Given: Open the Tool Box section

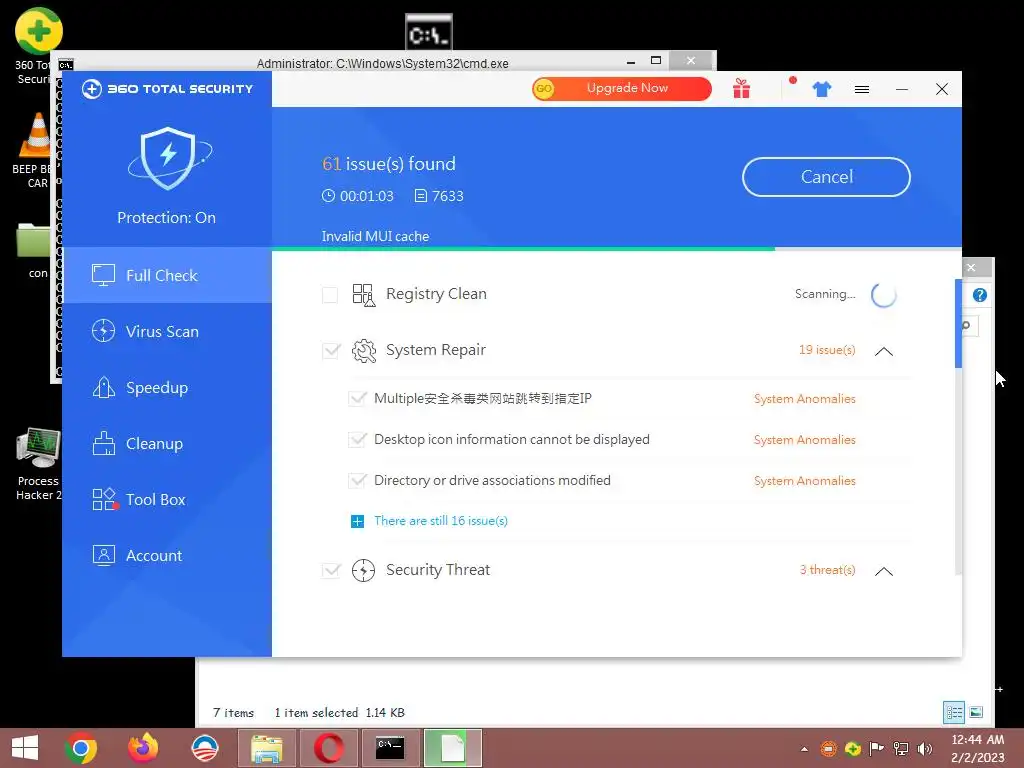Looking at the screenshot, I should coord(167,500).
